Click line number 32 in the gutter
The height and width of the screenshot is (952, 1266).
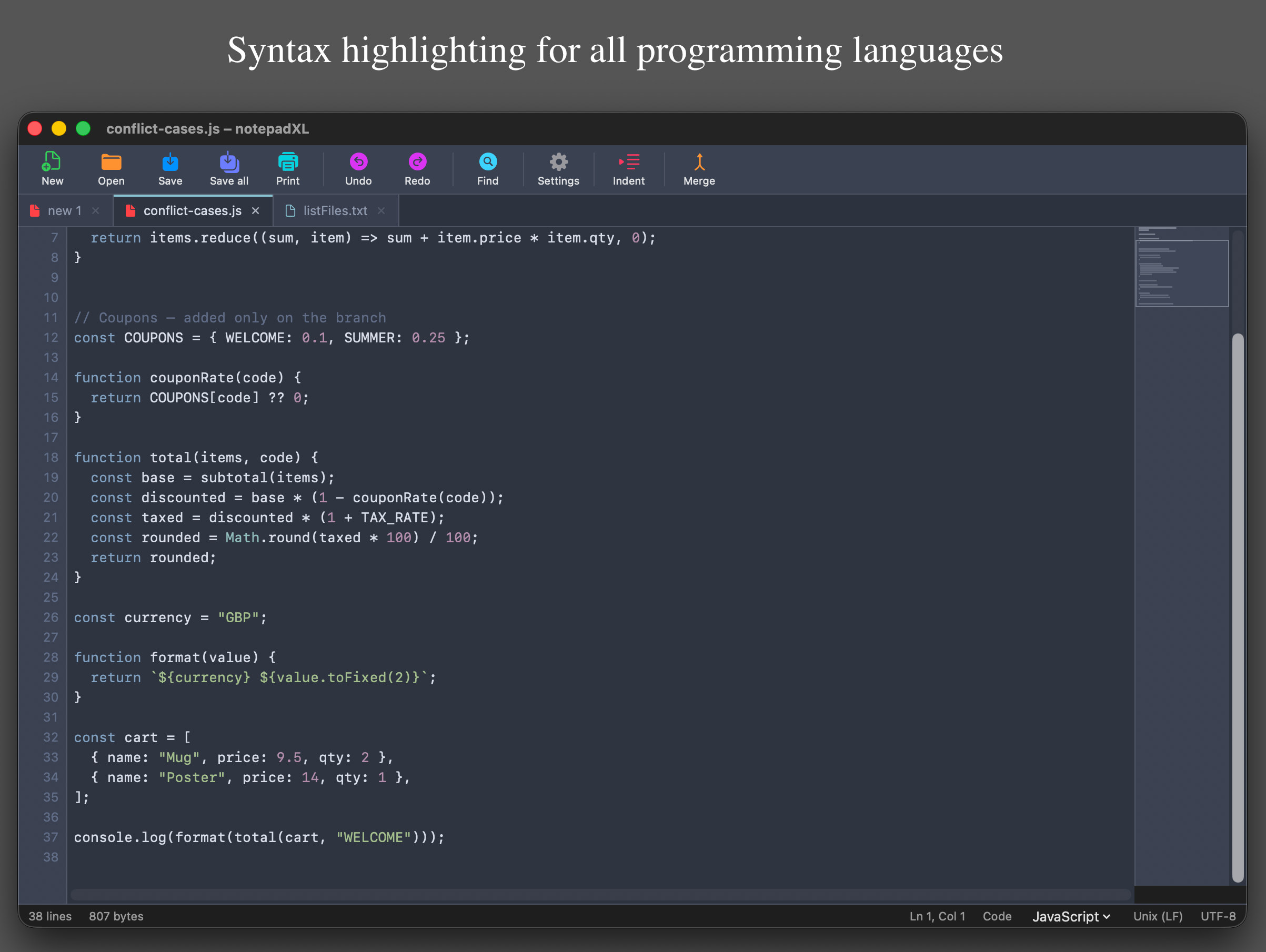click(x=51, y=737)
